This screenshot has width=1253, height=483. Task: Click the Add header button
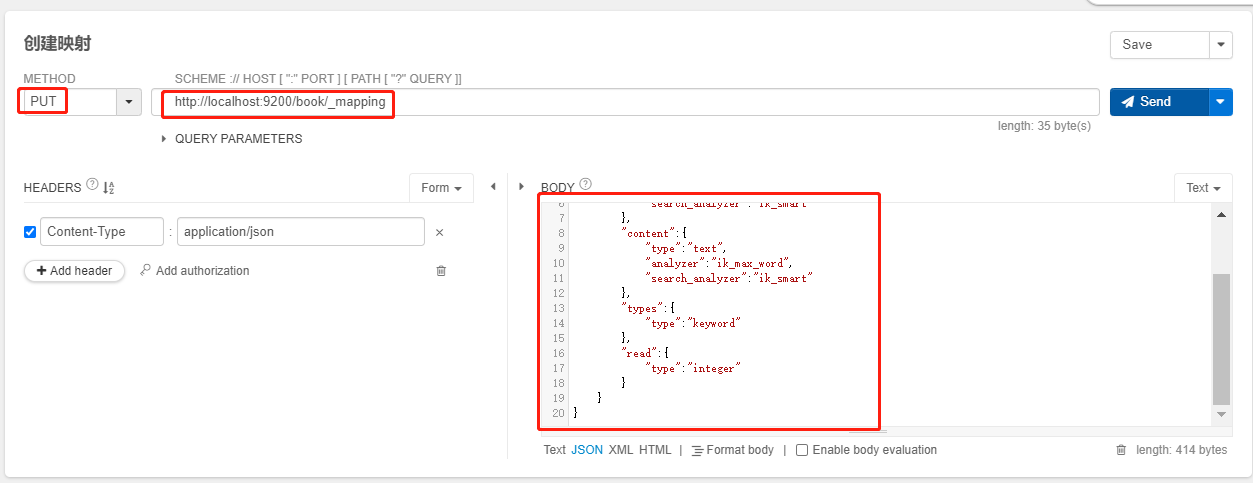coord(74,271)
